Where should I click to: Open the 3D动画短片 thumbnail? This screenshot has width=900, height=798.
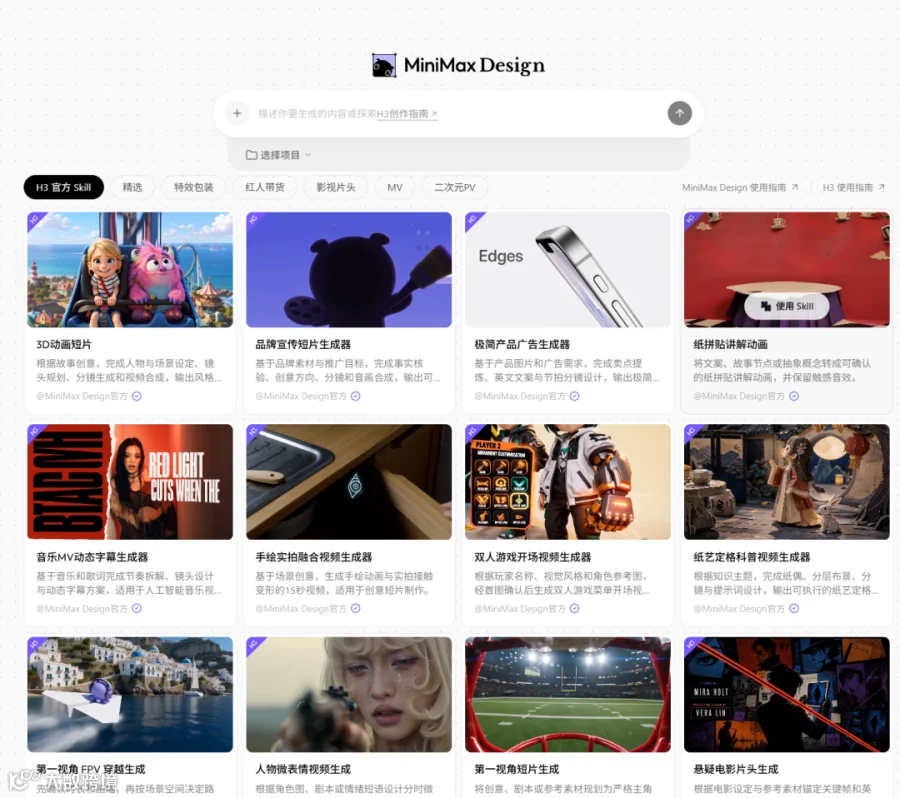(130, 270)
